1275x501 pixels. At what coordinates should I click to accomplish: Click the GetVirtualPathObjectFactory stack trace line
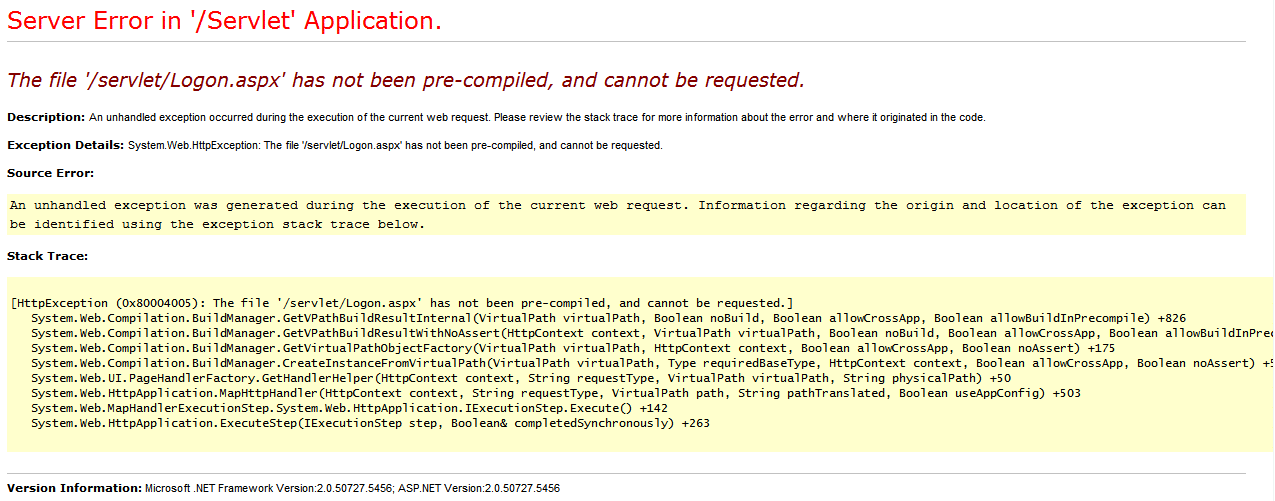[x=572, y=348]
